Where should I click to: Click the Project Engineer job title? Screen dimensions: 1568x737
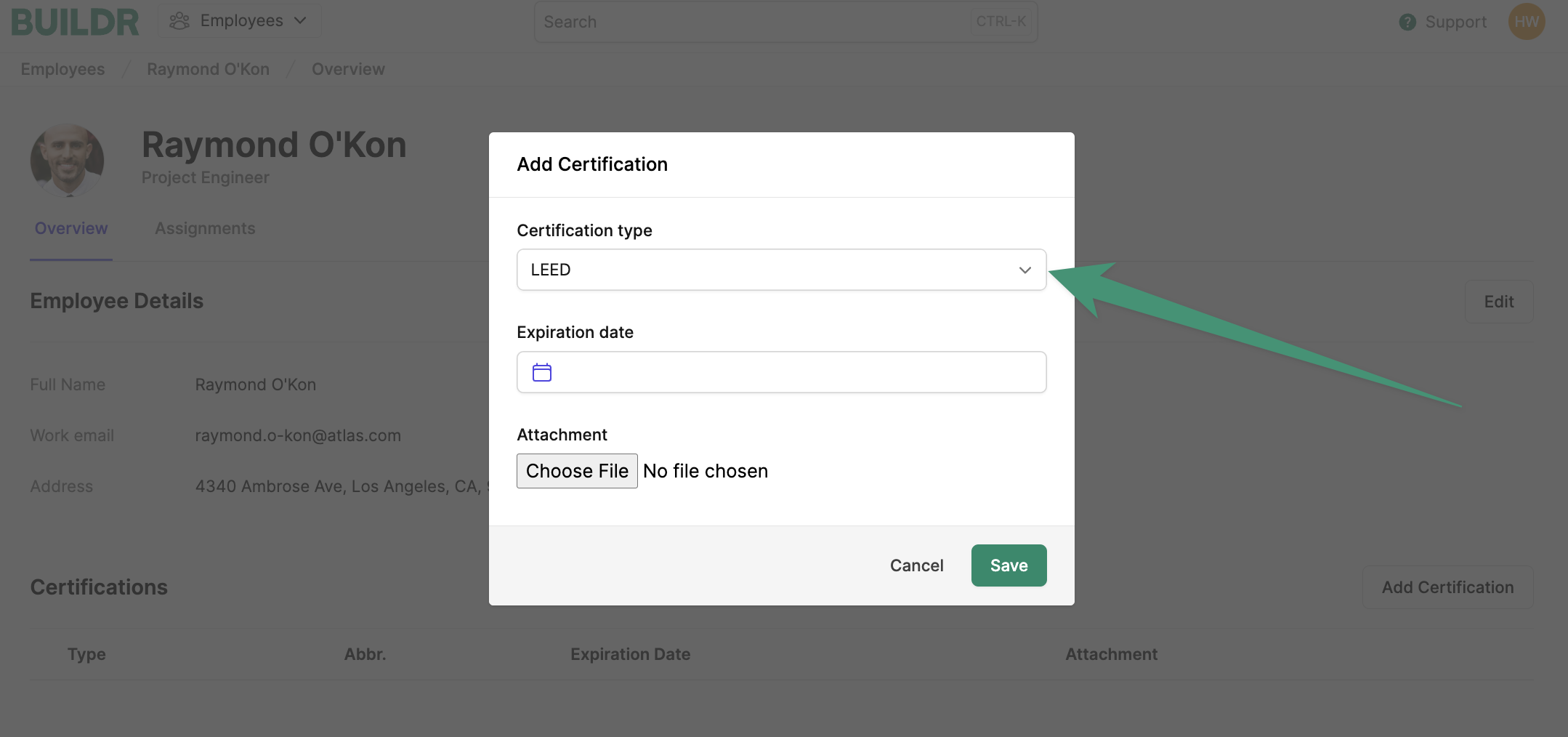click(205, 177)
